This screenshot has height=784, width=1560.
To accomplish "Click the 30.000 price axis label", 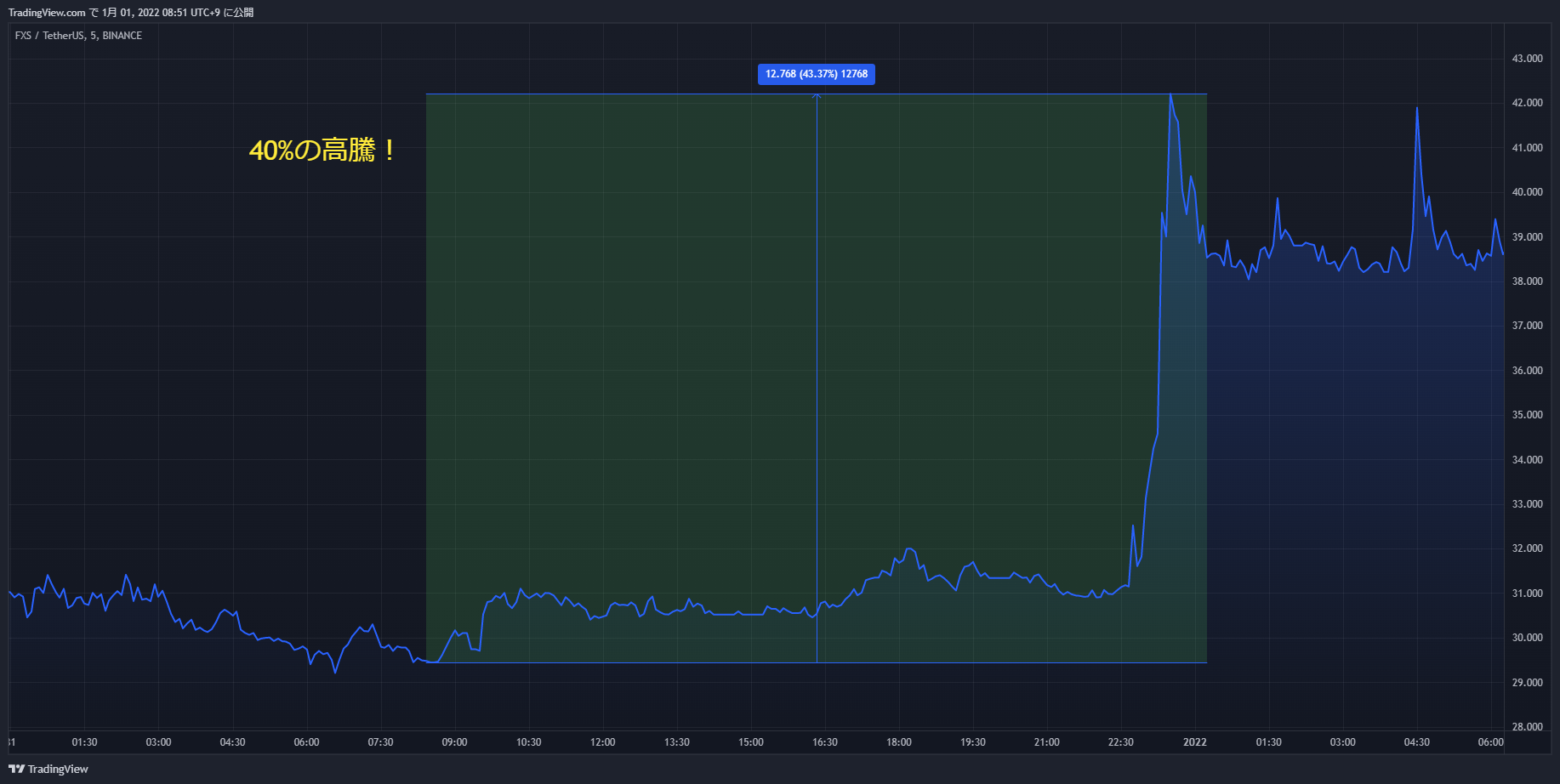I will [1527, 638].
